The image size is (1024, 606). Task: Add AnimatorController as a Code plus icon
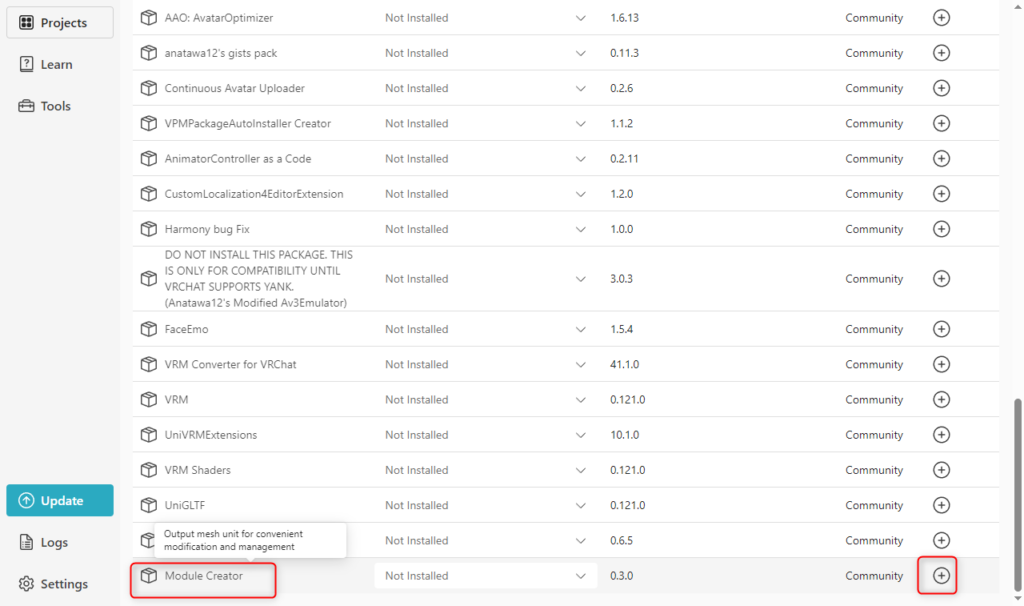(941, 159)
